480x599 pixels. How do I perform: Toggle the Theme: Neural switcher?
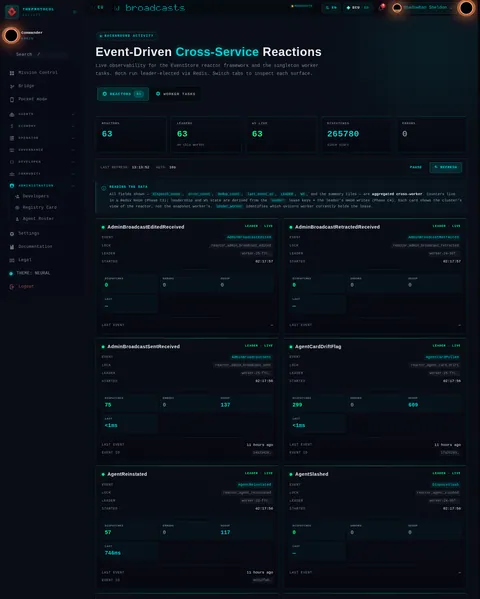coord(30,273)
